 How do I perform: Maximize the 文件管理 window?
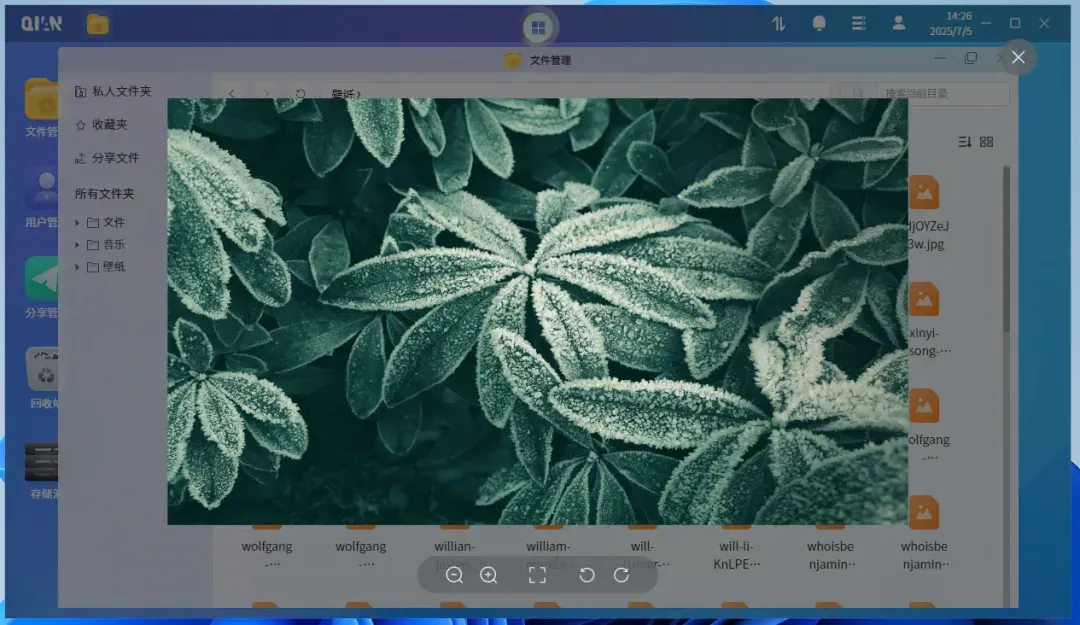point(970,59)
